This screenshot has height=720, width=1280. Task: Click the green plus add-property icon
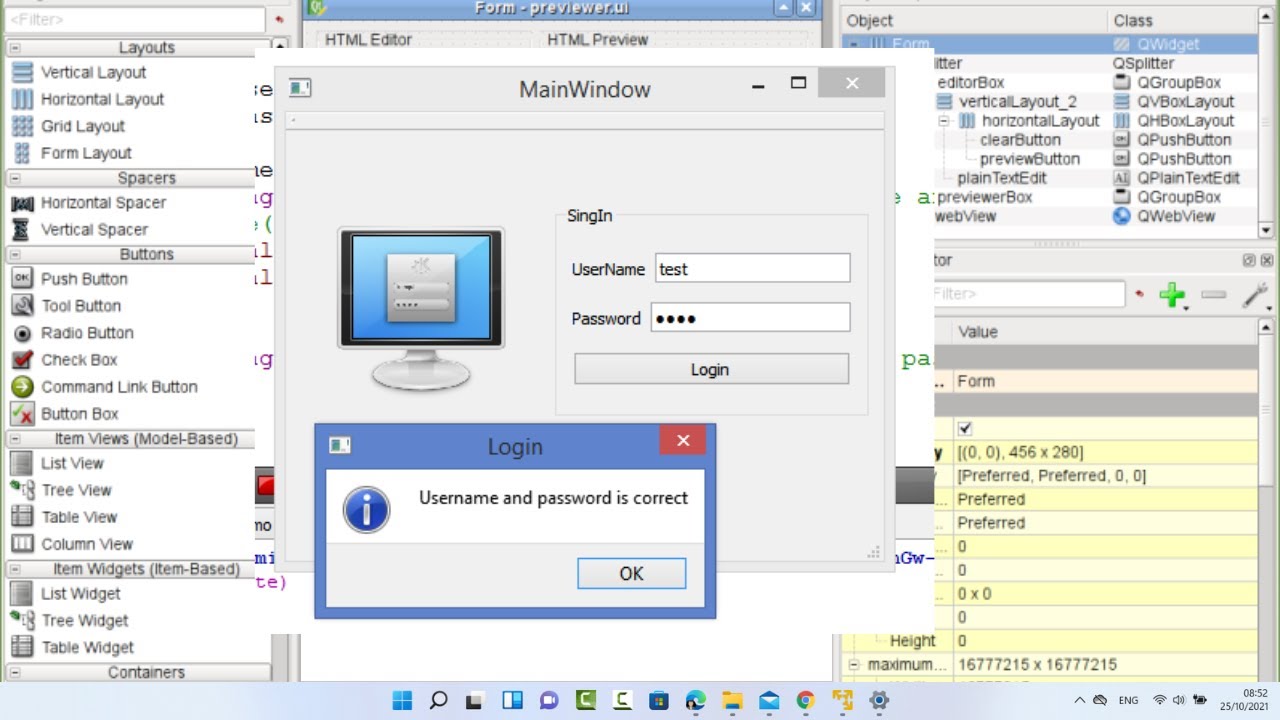(x=1172, y=294)
